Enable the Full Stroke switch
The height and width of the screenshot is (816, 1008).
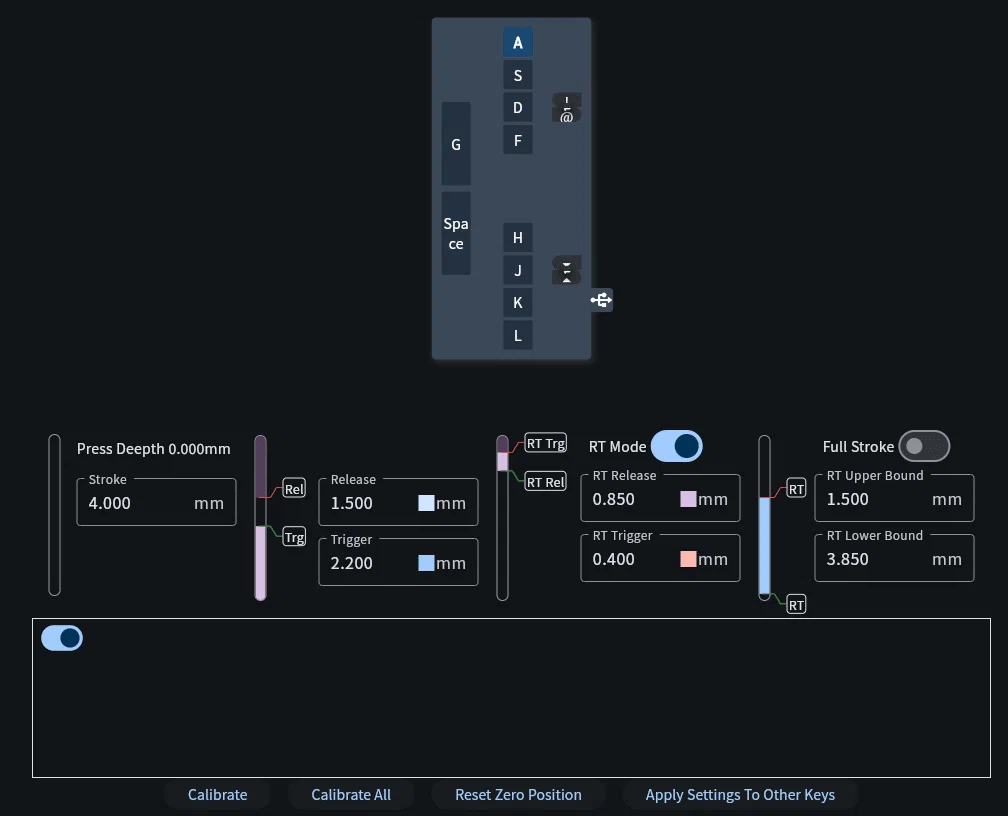(924, 446)
